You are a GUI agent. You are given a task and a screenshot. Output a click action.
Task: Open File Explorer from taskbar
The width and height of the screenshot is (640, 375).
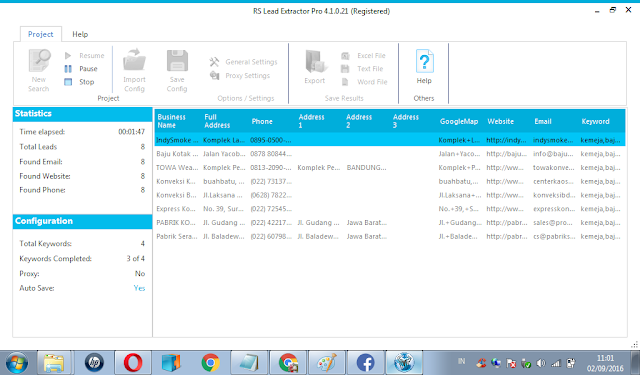tap(54, 363)
